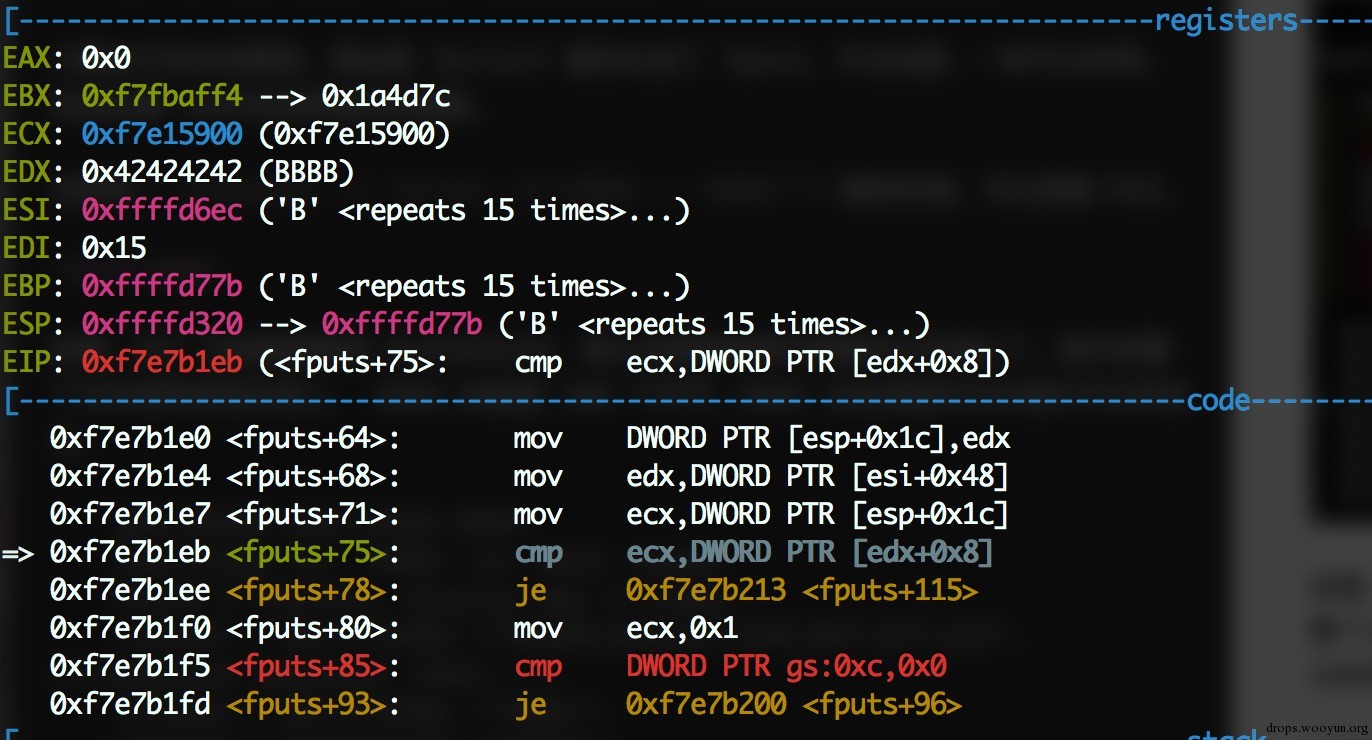Screen dimensions: 1372x740
Task: Select the EIP address 0xf7e7b1eb
Action: [162, 362]
